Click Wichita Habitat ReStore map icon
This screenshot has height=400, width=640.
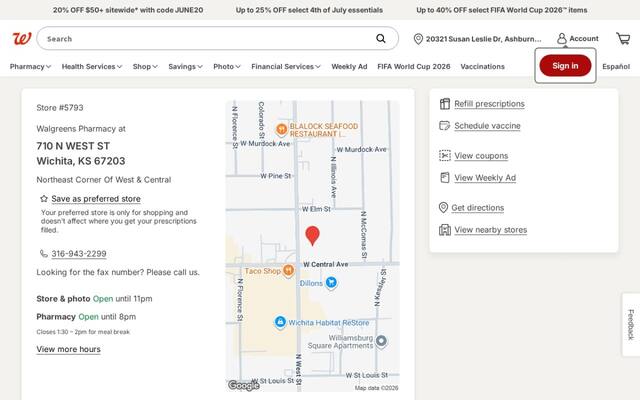pos(280,322)
